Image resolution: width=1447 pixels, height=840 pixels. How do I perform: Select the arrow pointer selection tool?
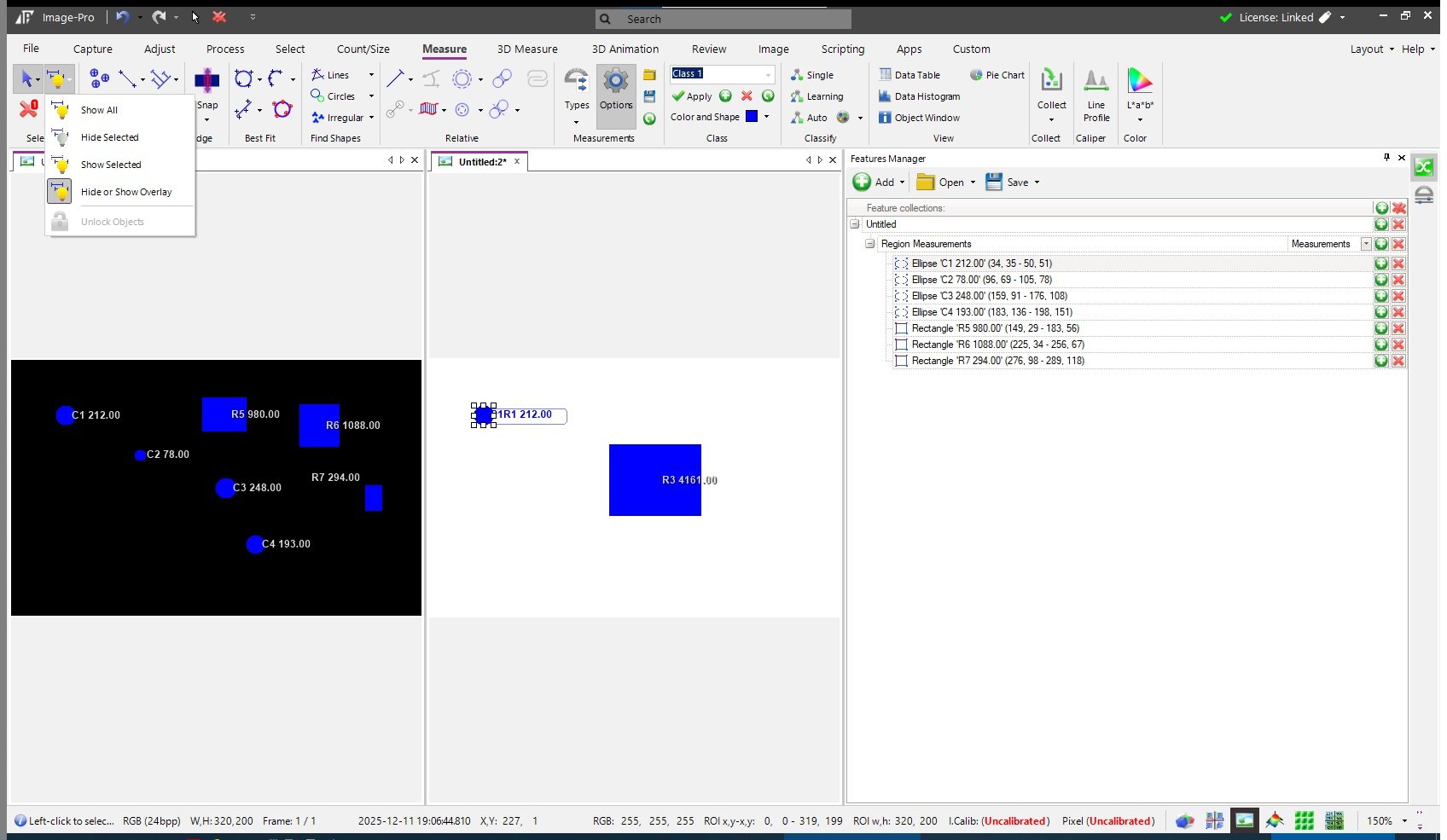[26, 79]
